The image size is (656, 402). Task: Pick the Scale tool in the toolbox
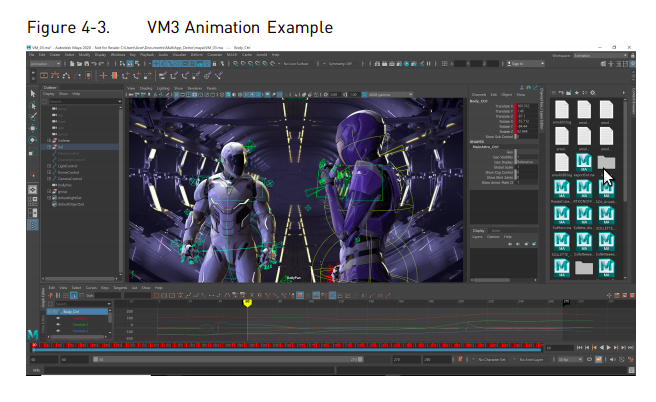33,153
